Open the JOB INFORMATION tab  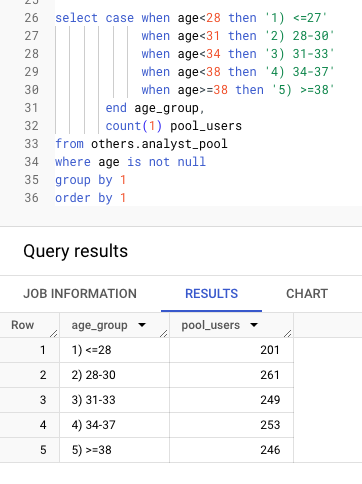coord(80,294)
